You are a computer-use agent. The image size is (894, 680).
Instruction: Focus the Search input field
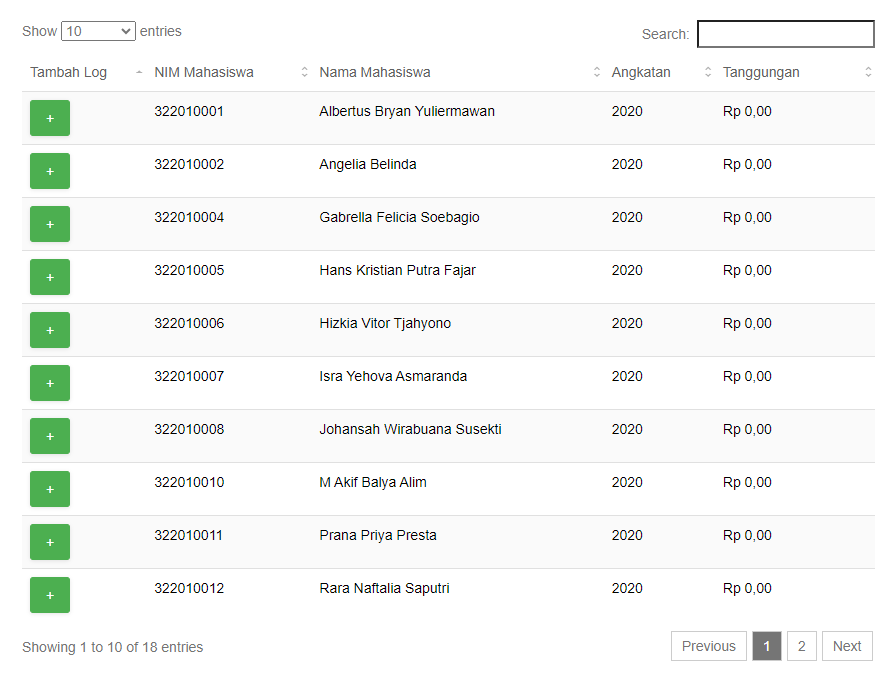point(786,34)
